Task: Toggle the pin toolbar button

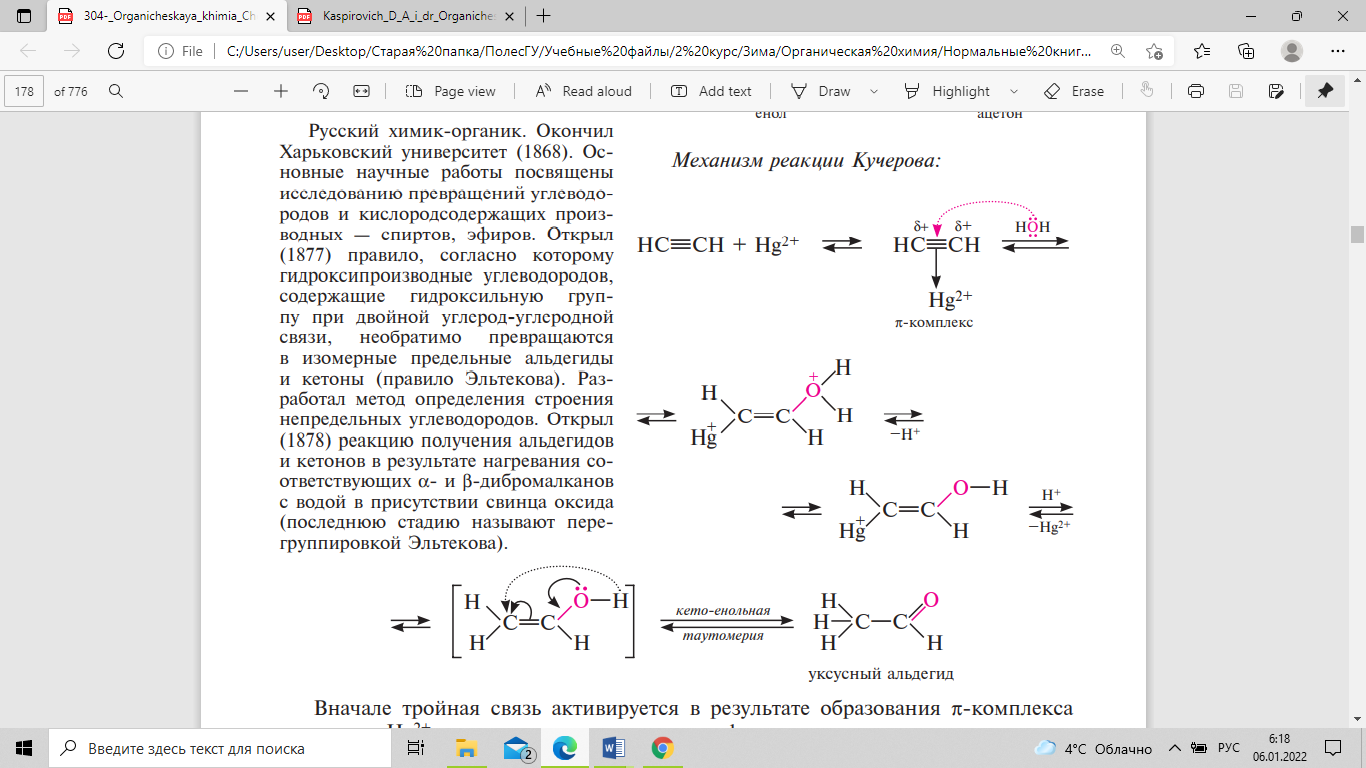Action: tap(1325, 91)
